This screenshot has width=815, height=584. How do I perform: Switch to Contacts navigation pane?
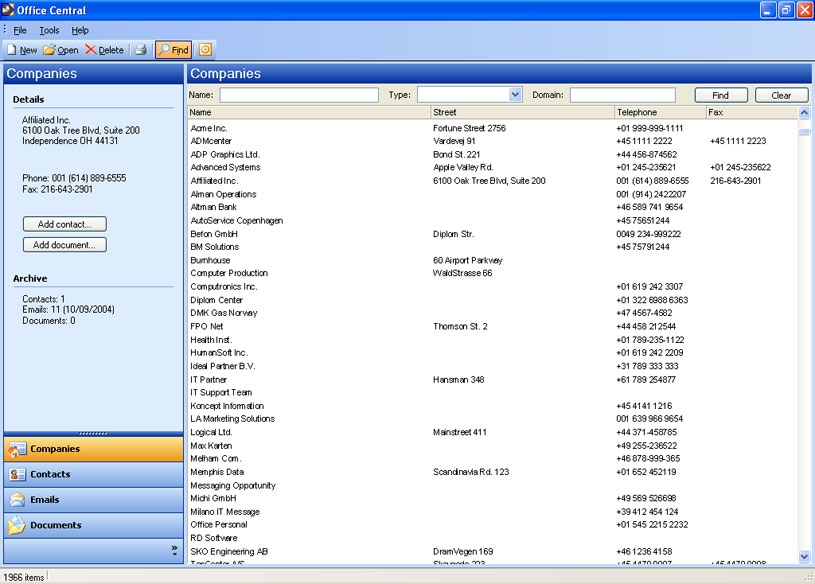[94, 474]
